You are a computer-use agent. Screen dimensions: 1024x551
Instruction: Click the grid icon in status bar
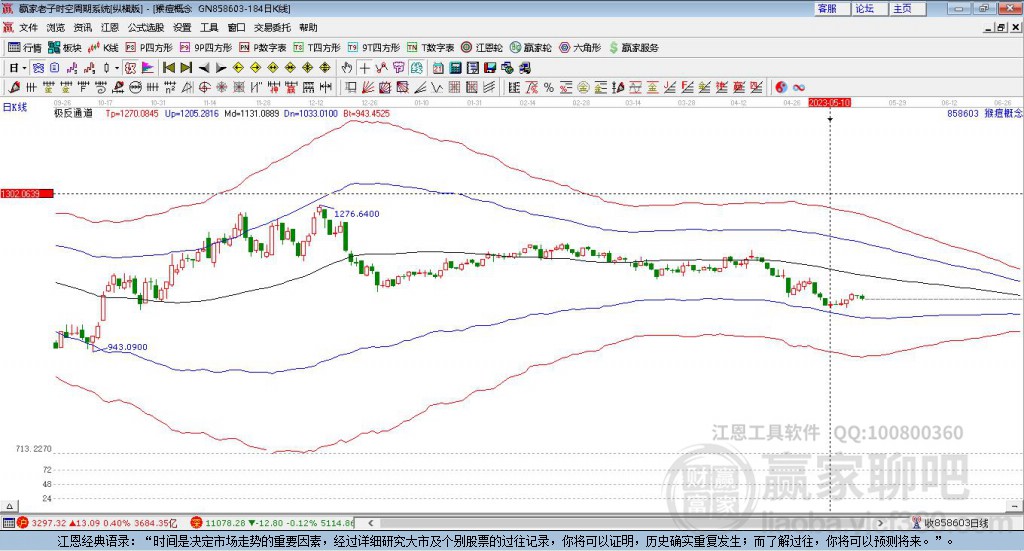point(8,523)
